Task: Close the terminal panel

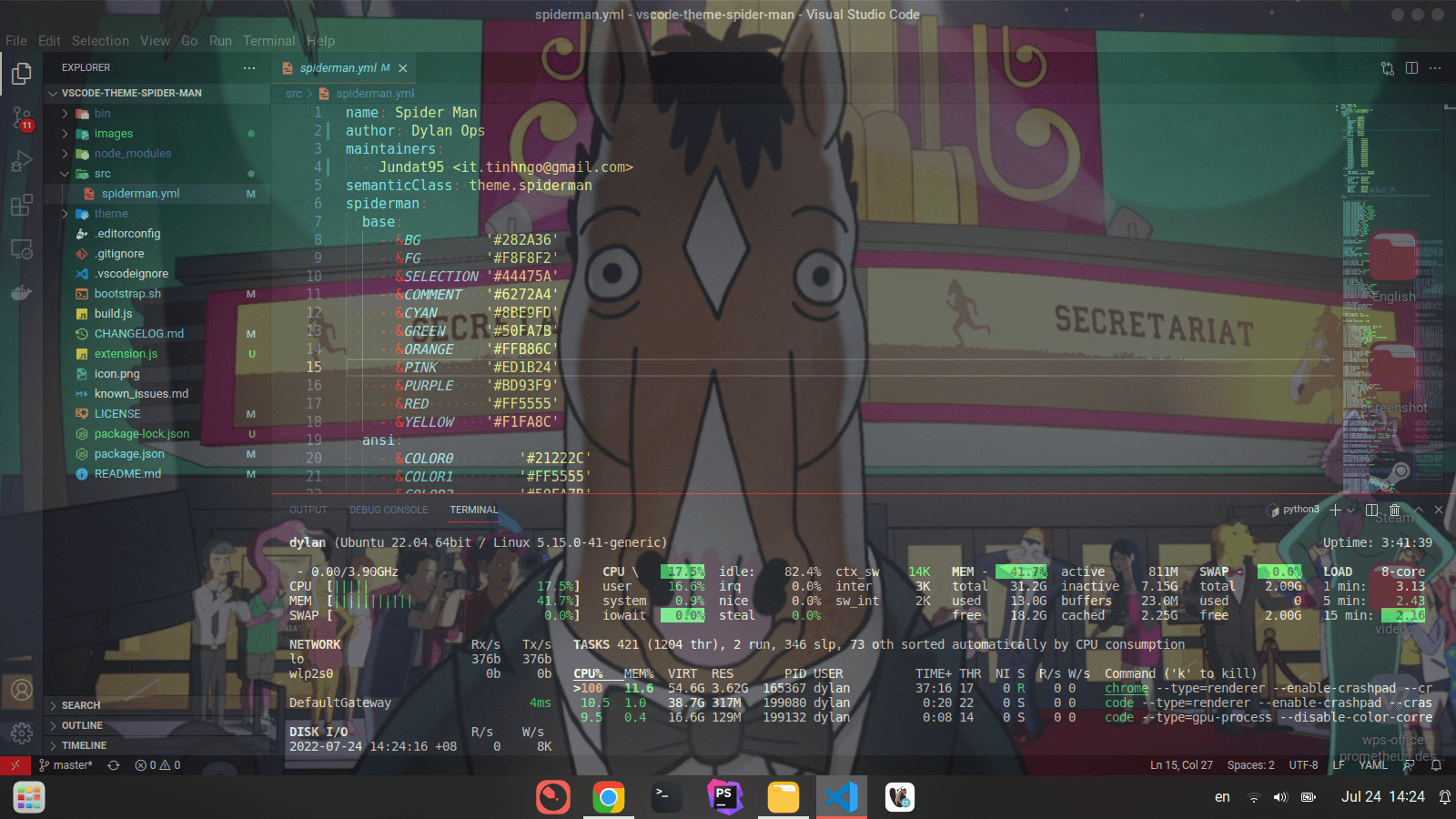Action: (1439, 511)
